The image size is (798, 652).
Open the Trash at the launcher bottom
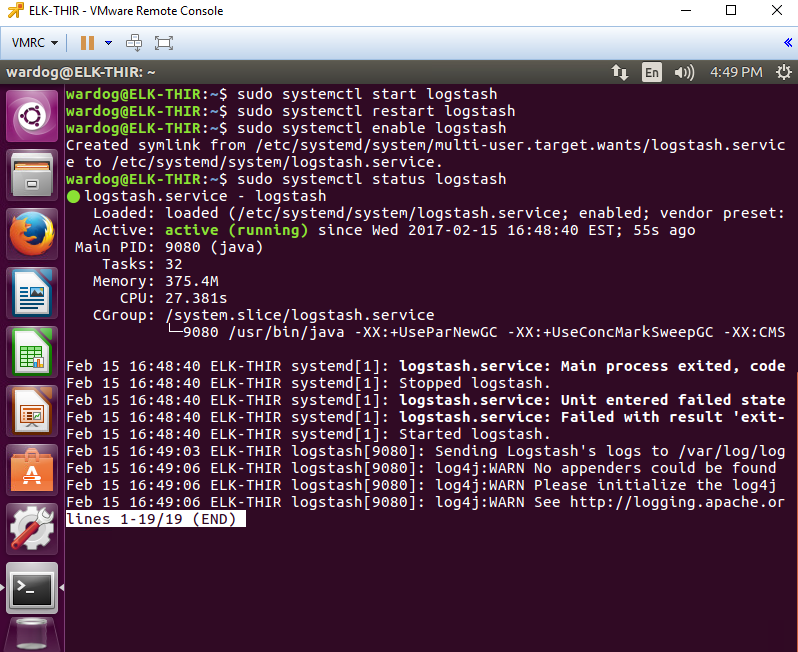point(32,636)
